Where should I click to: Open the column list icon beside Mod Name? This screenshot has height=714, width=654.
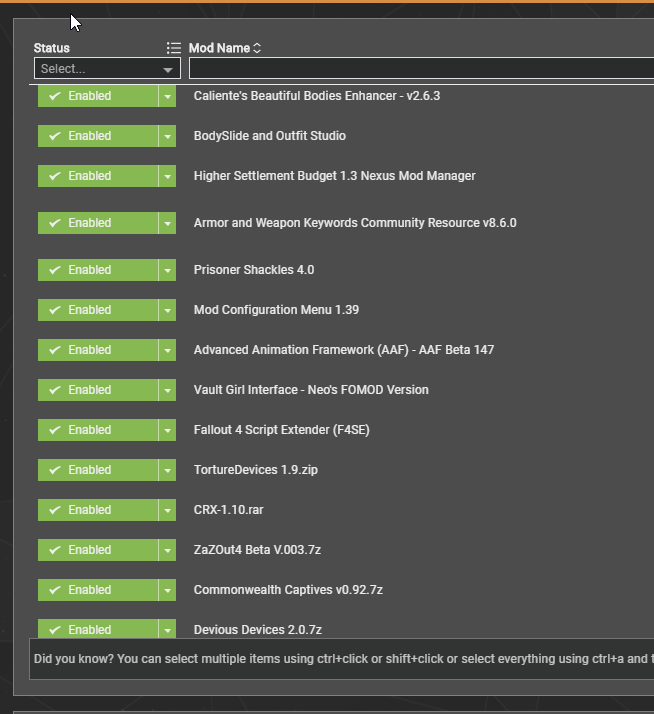point(174,48)
